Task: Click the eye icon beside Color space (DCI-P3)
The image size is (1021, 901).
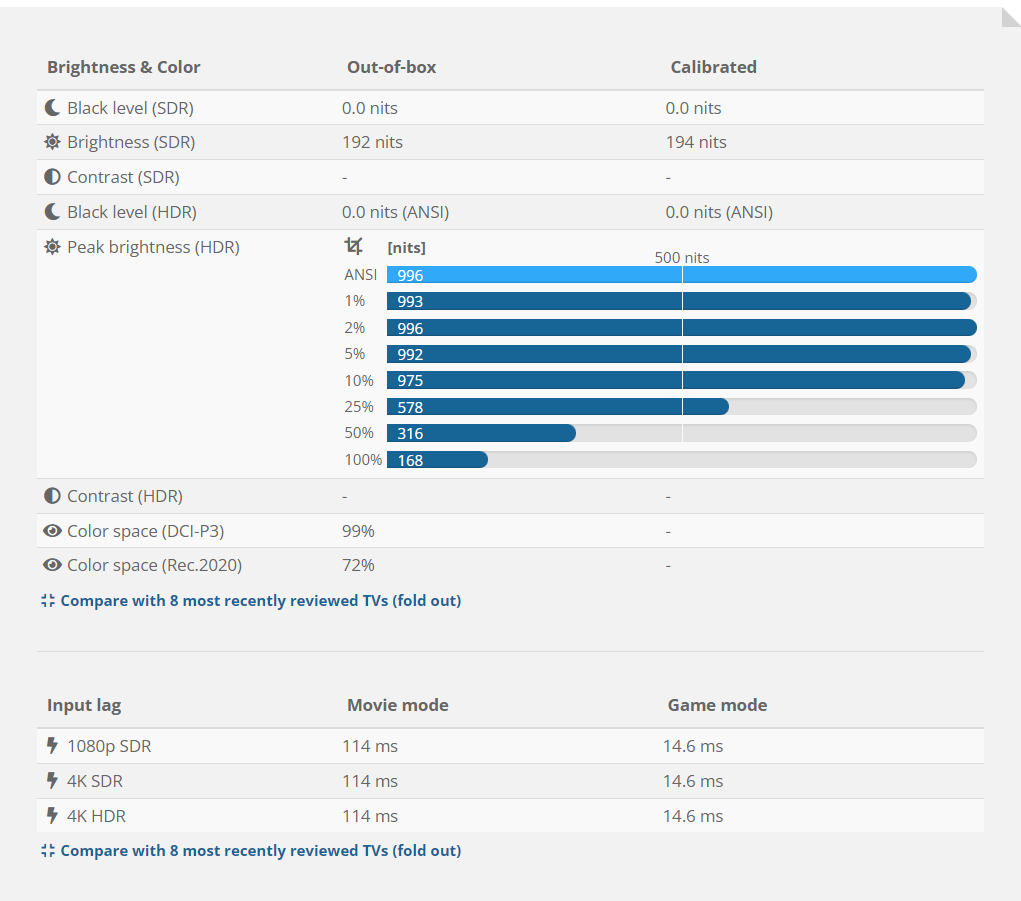Action: tap(52, 531)
